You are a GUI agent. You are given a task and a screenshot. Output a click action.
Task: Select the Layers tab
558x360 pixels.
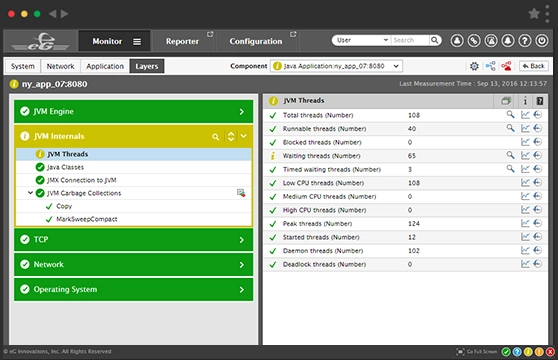coord(147,66)
